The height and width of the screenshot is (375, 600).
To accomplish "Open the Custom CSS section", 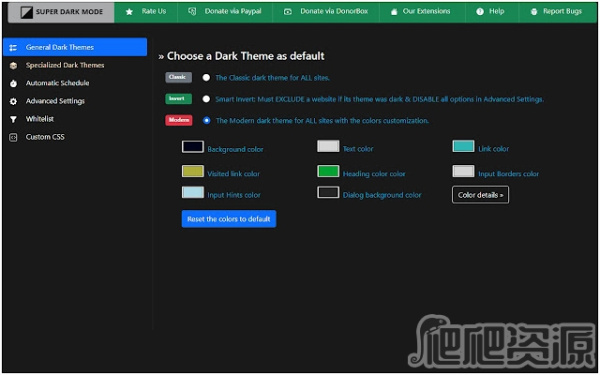I will coord(75,137).
